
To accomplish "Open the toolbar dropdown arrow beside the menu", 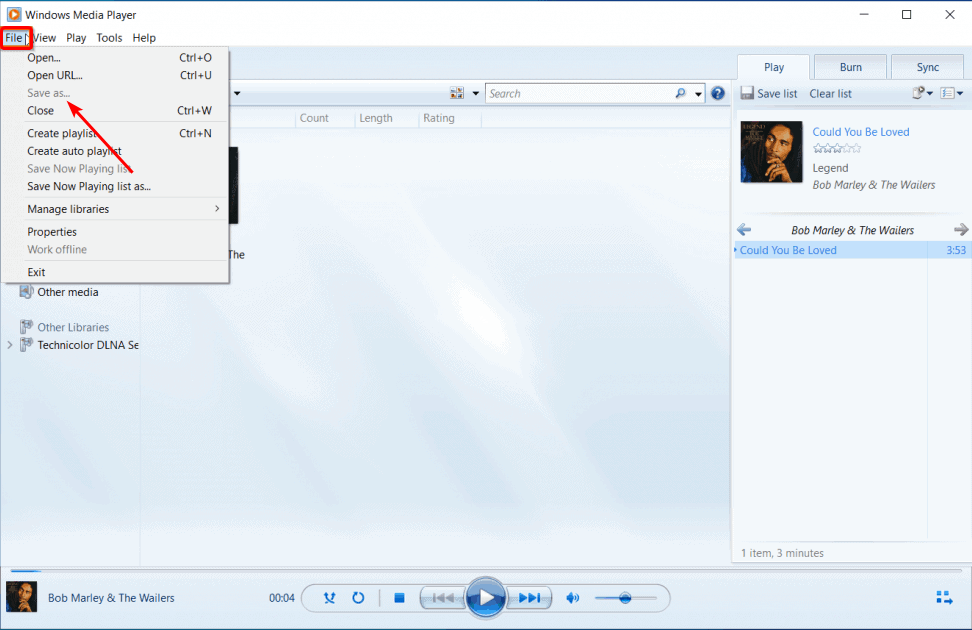I will (237, 94).
